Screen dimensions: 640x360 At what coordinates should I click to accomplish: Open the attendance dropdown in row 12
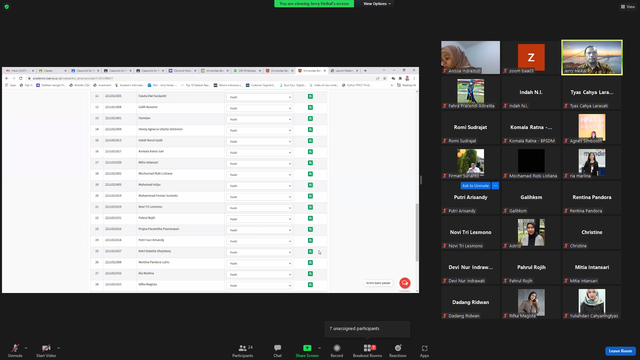pyautogui.click(x=260, y=108)
